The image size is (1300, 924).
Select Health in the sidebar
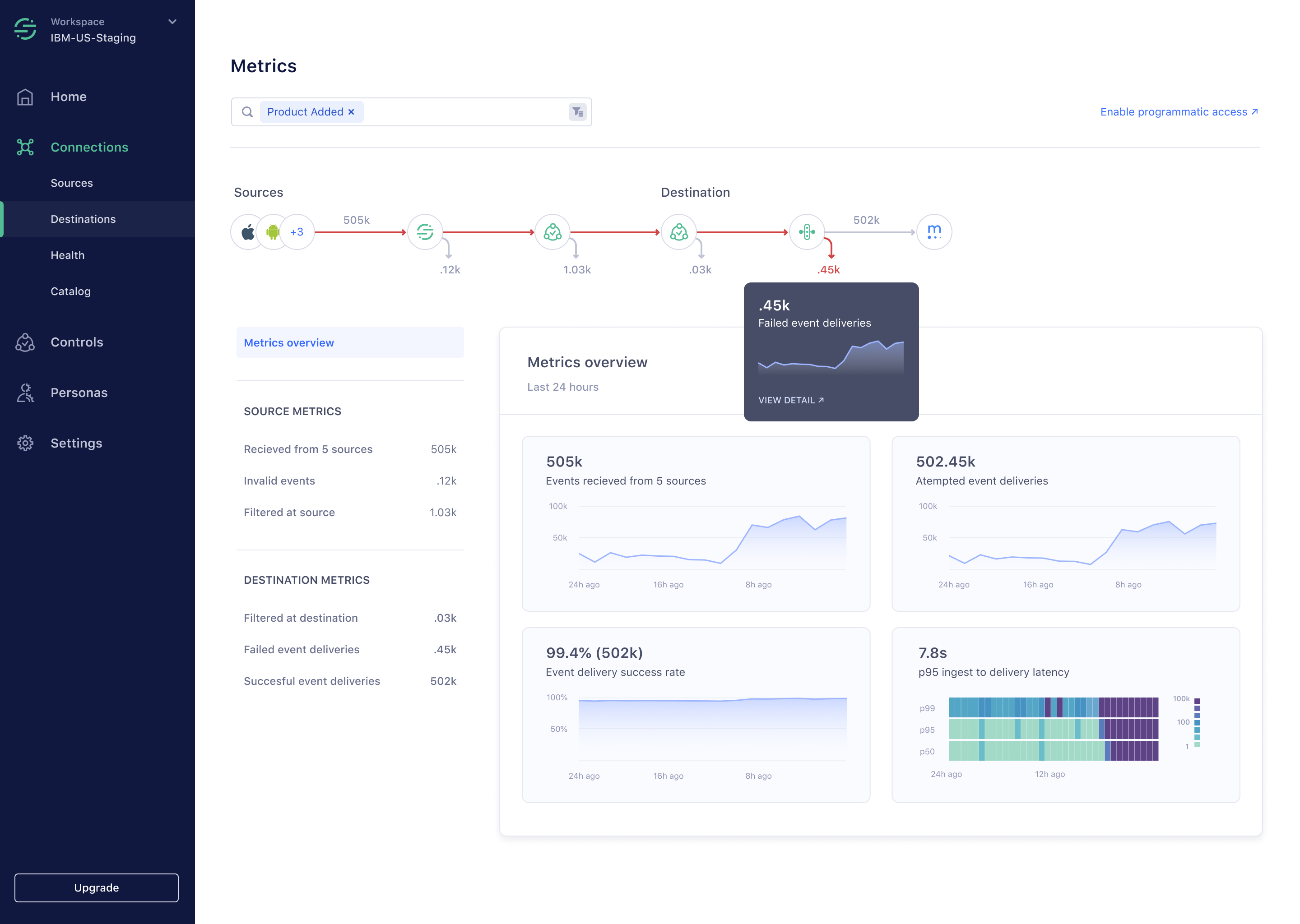coord(67,255)
